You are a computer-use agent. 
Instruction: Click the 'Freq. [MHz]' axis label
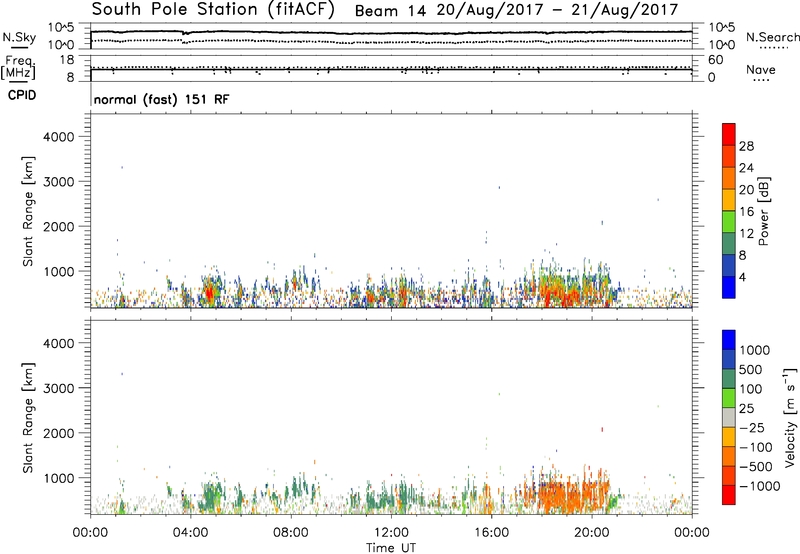pos(18,68)
